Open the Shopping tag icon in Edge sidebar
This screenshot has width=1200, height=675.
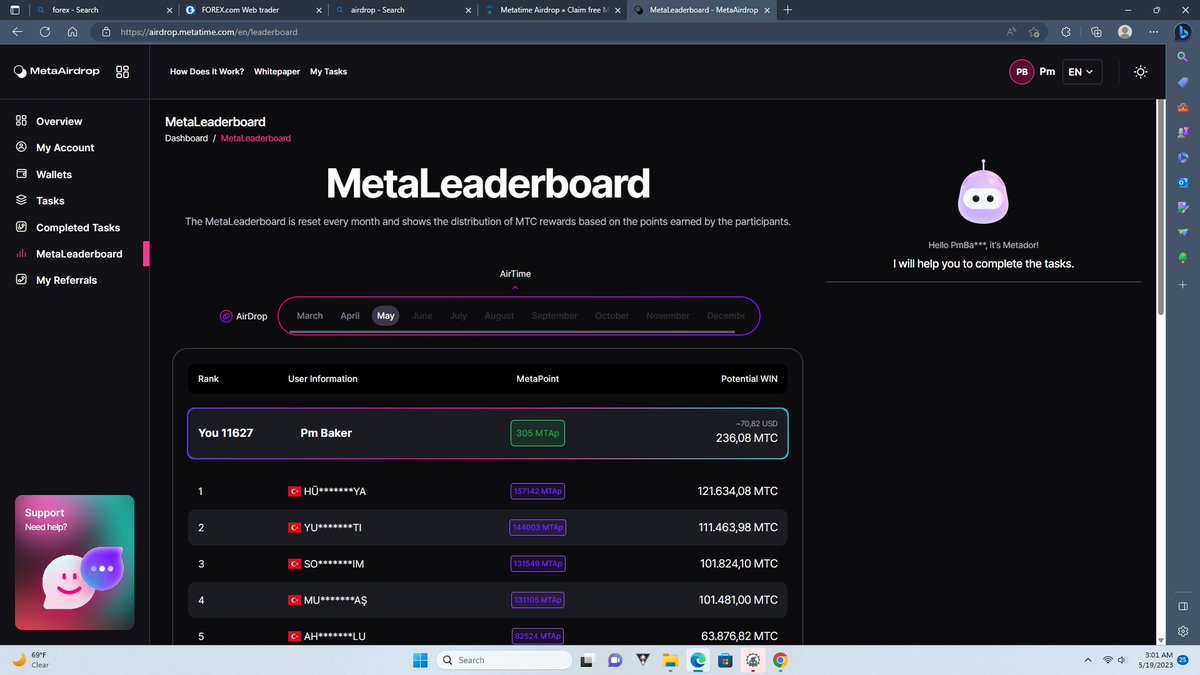pos(1183,82)
